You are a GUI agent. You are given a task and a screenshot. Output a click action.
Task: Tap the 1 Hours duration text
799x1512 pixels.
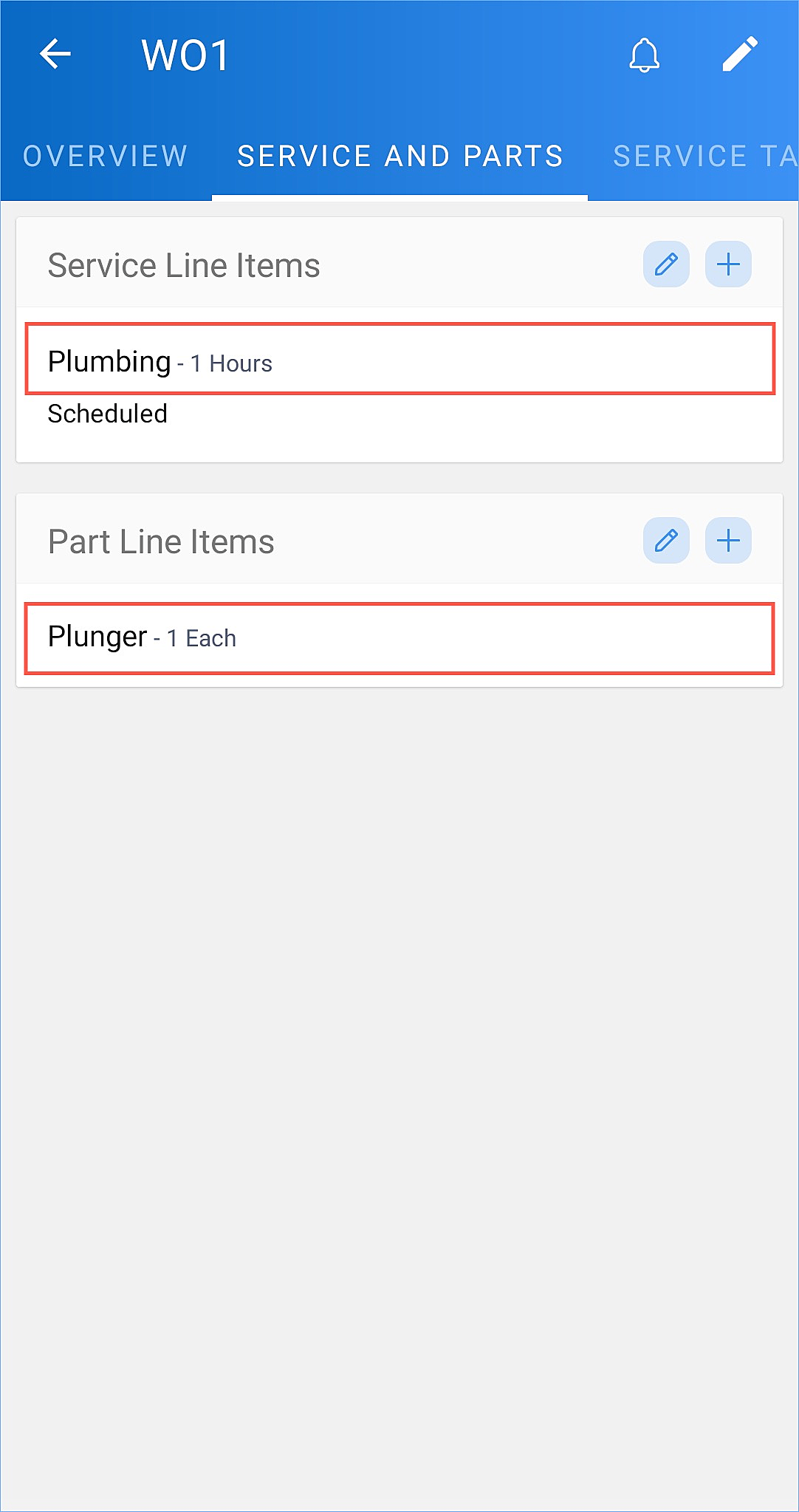point(231,363)
